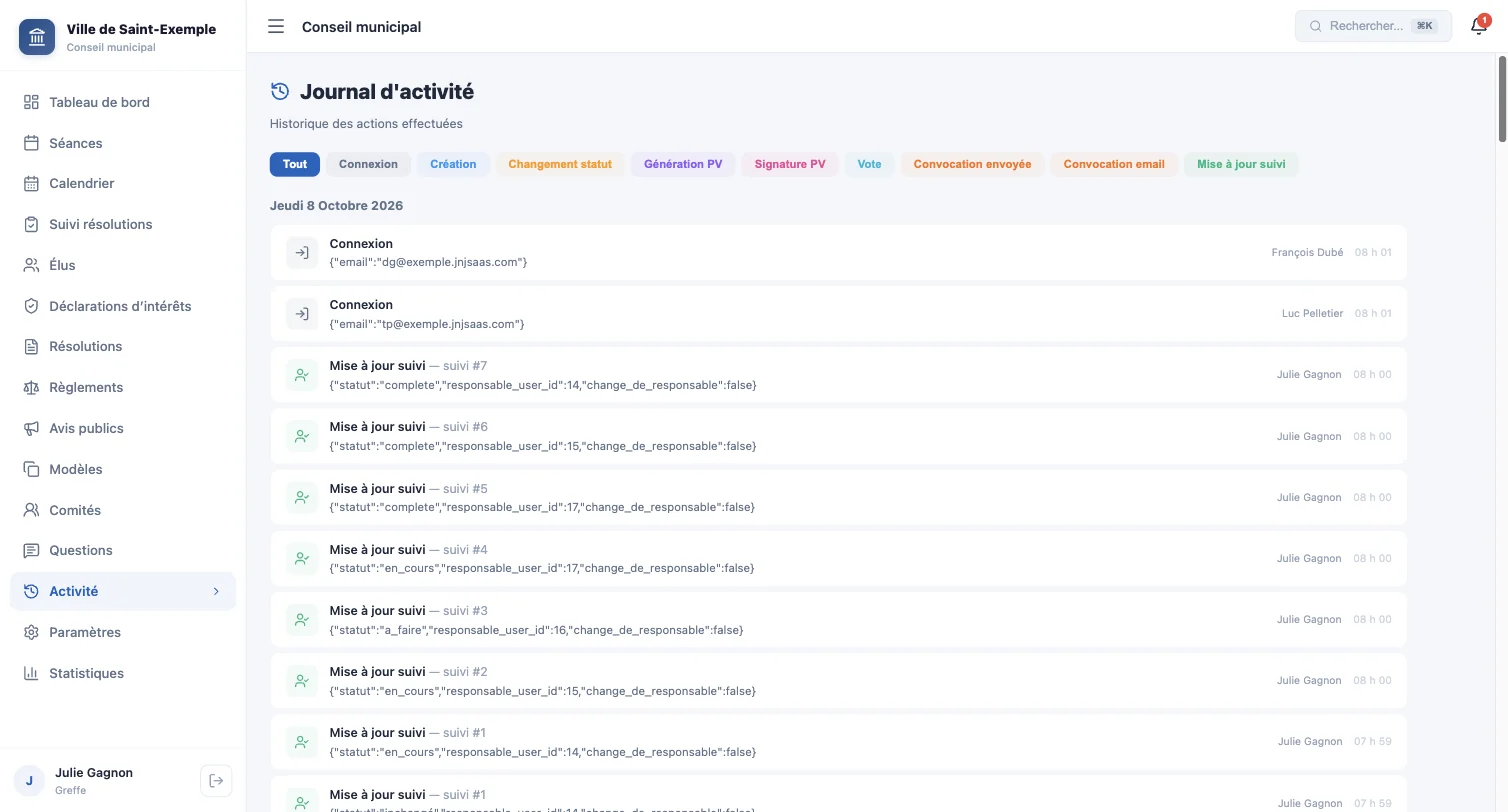Click the Journal d'activité history icon

(280, 92)
